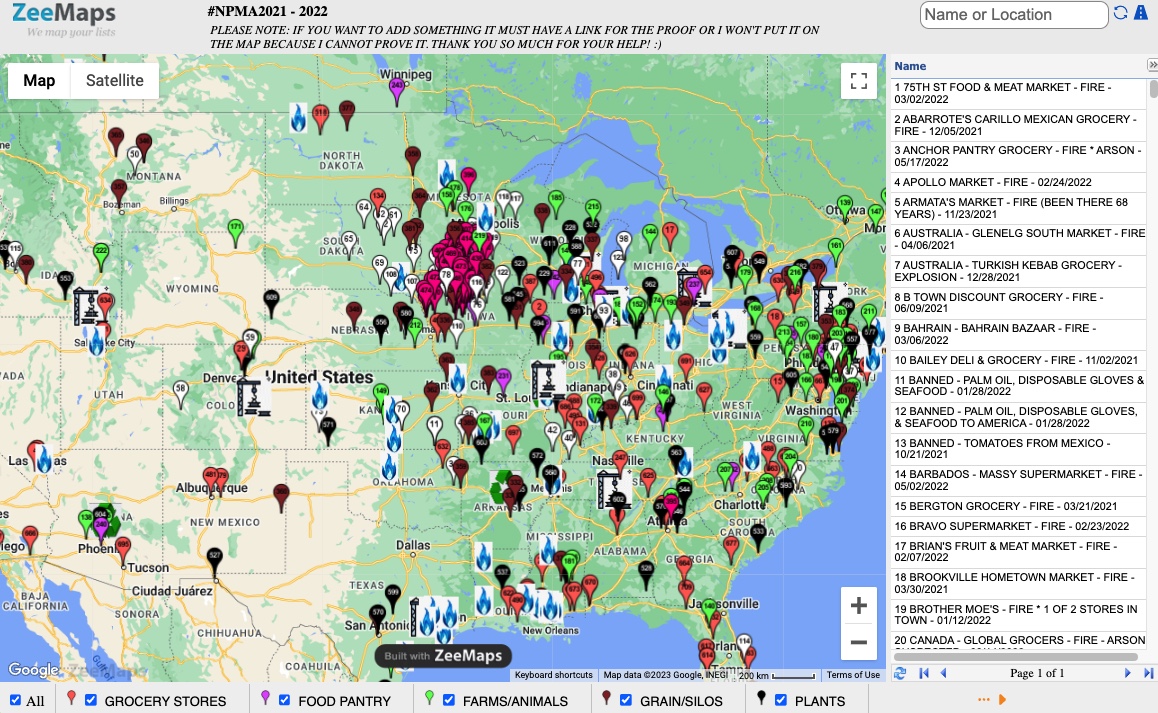The image size is (1158, 713).
Task: Click black marker 528 in Georgia
Action: 646,574
